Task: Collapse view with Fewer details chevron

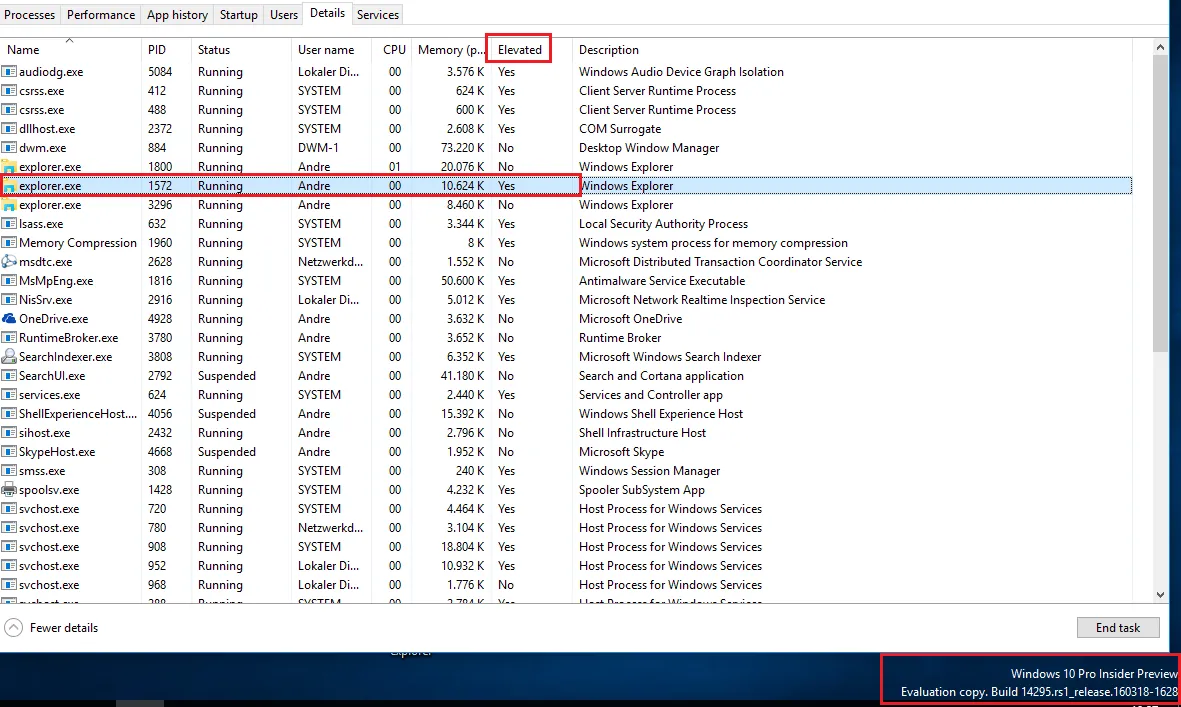Action: (x=14, y=627)
